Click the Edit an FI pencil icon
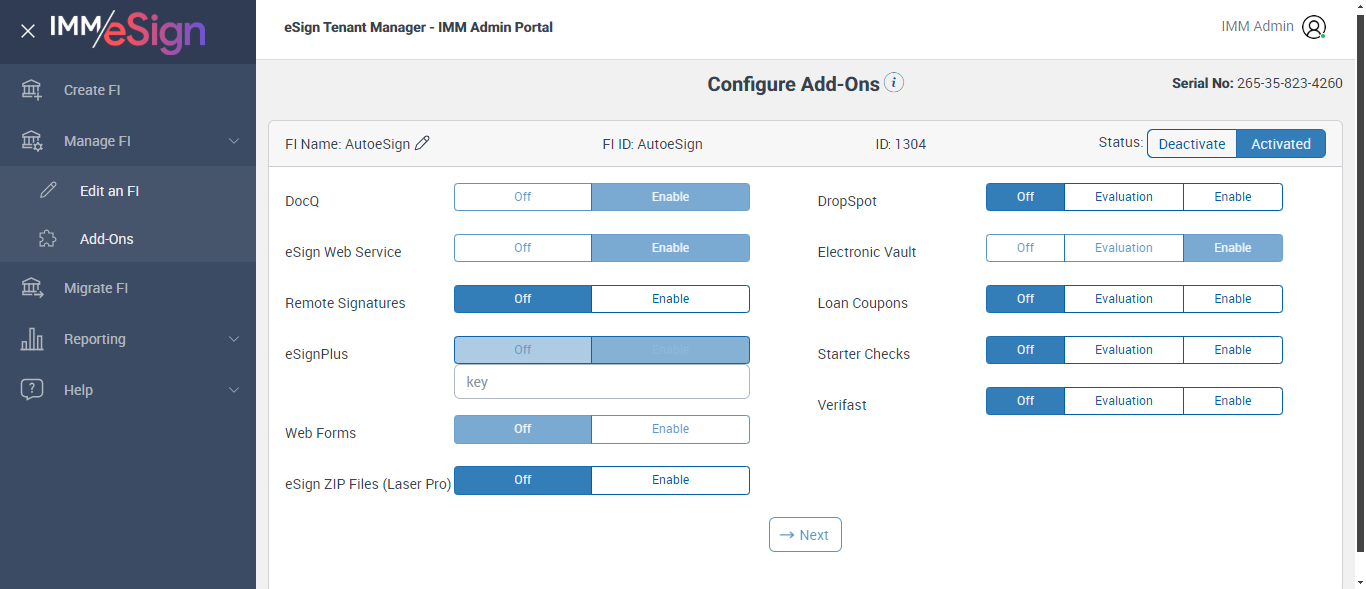Screen dimensions: 1366x589 coord(48,191)
